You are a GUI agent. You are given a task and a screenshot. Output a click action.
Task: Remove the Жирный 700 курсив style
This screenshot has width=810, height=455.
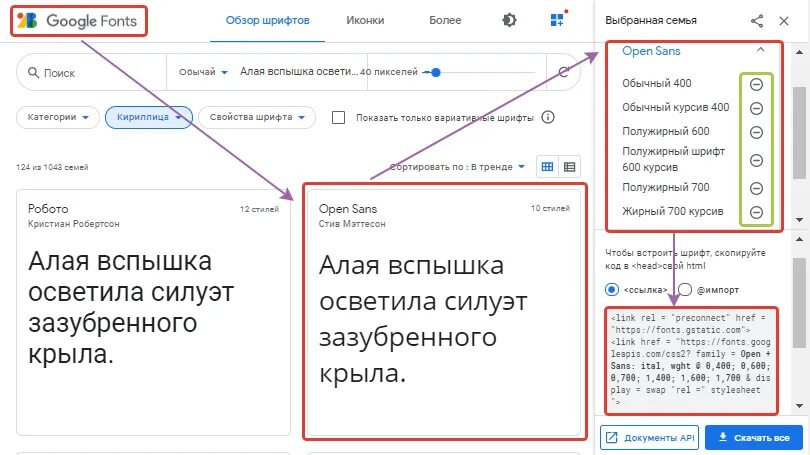click(756, 212)
